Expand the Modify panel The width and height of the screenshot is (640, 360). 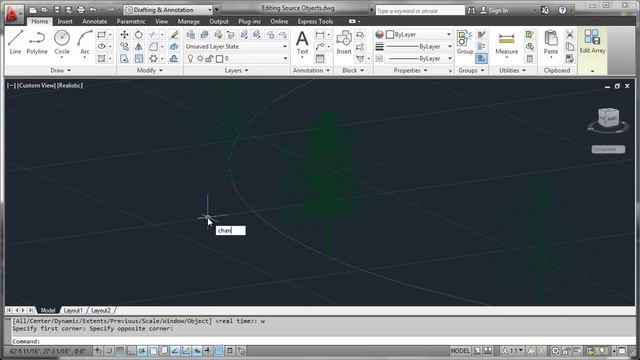pyautogui.click(x=149, y=71)
